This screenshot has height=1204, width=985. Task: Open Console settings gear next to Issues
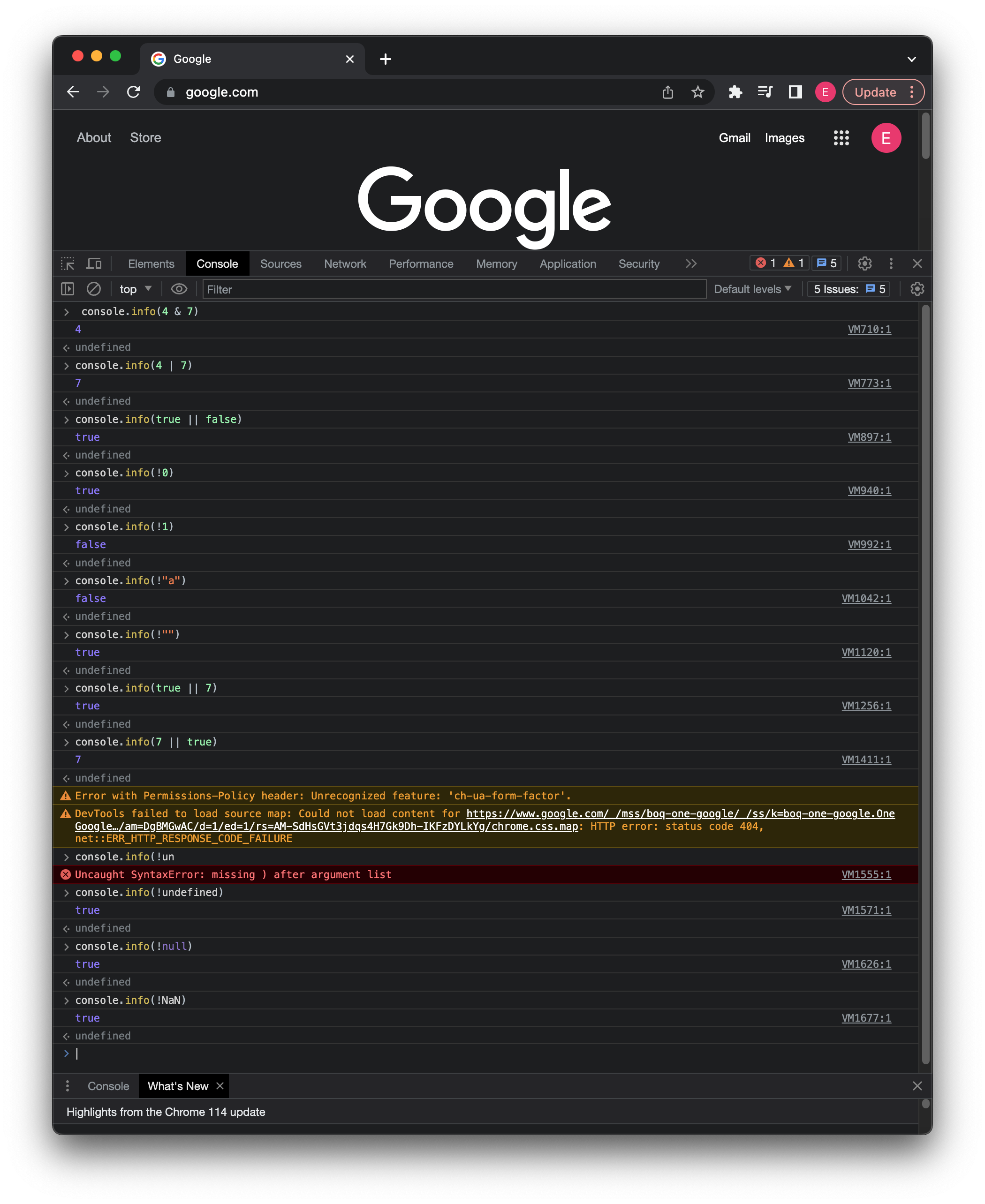click(x=917, y=289)
